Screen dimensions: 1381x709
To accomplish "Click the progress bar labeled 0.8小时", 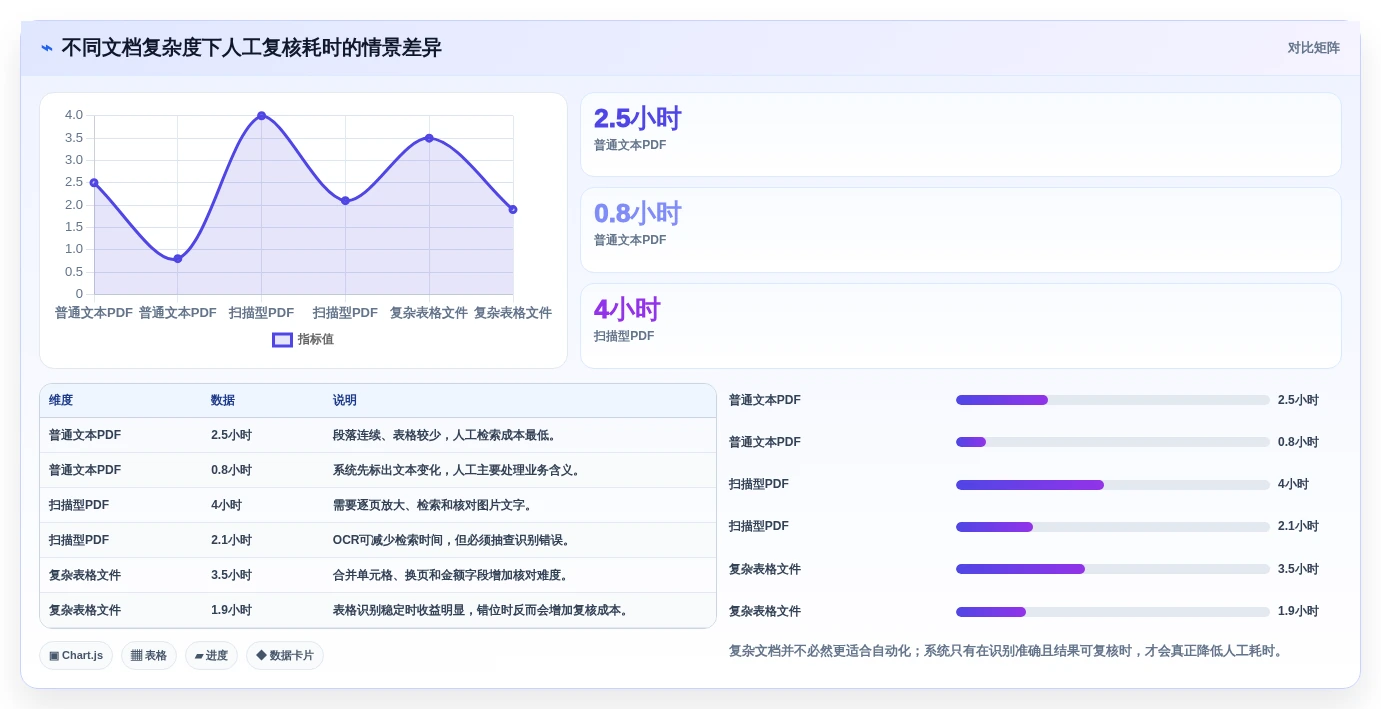I will click(1112, 442).
